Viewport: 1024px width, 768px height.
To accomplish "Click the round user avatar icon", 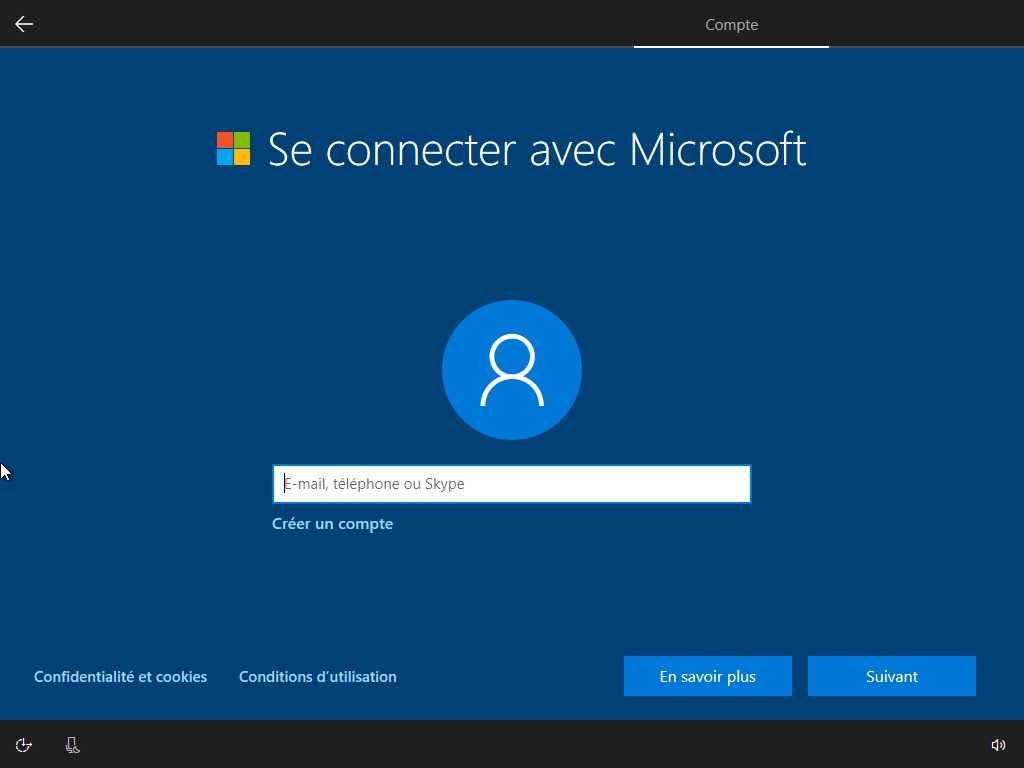I will (x=512, y=370).
